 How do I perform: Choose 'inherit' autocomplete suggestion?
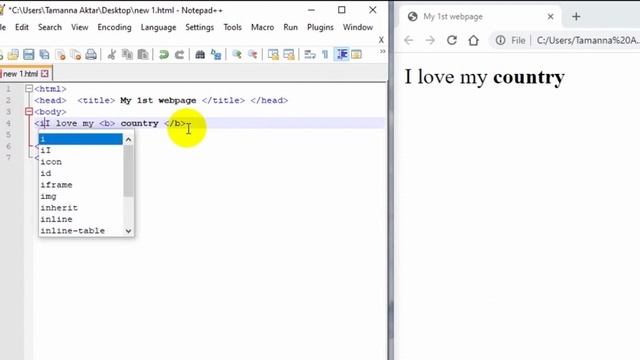pyautogui.click(x=80, y=208)
